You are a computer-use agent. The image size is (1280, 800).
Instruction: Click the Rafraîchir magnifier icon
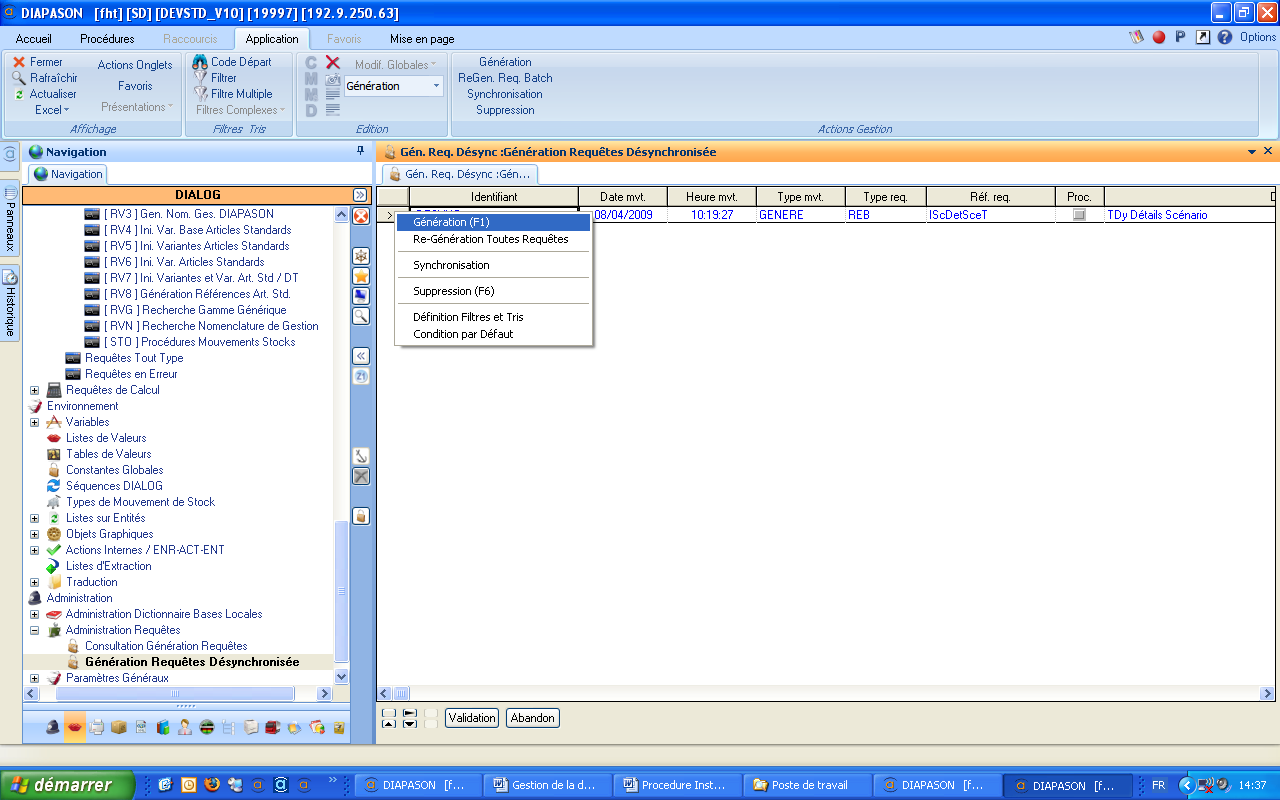point(17,77)
